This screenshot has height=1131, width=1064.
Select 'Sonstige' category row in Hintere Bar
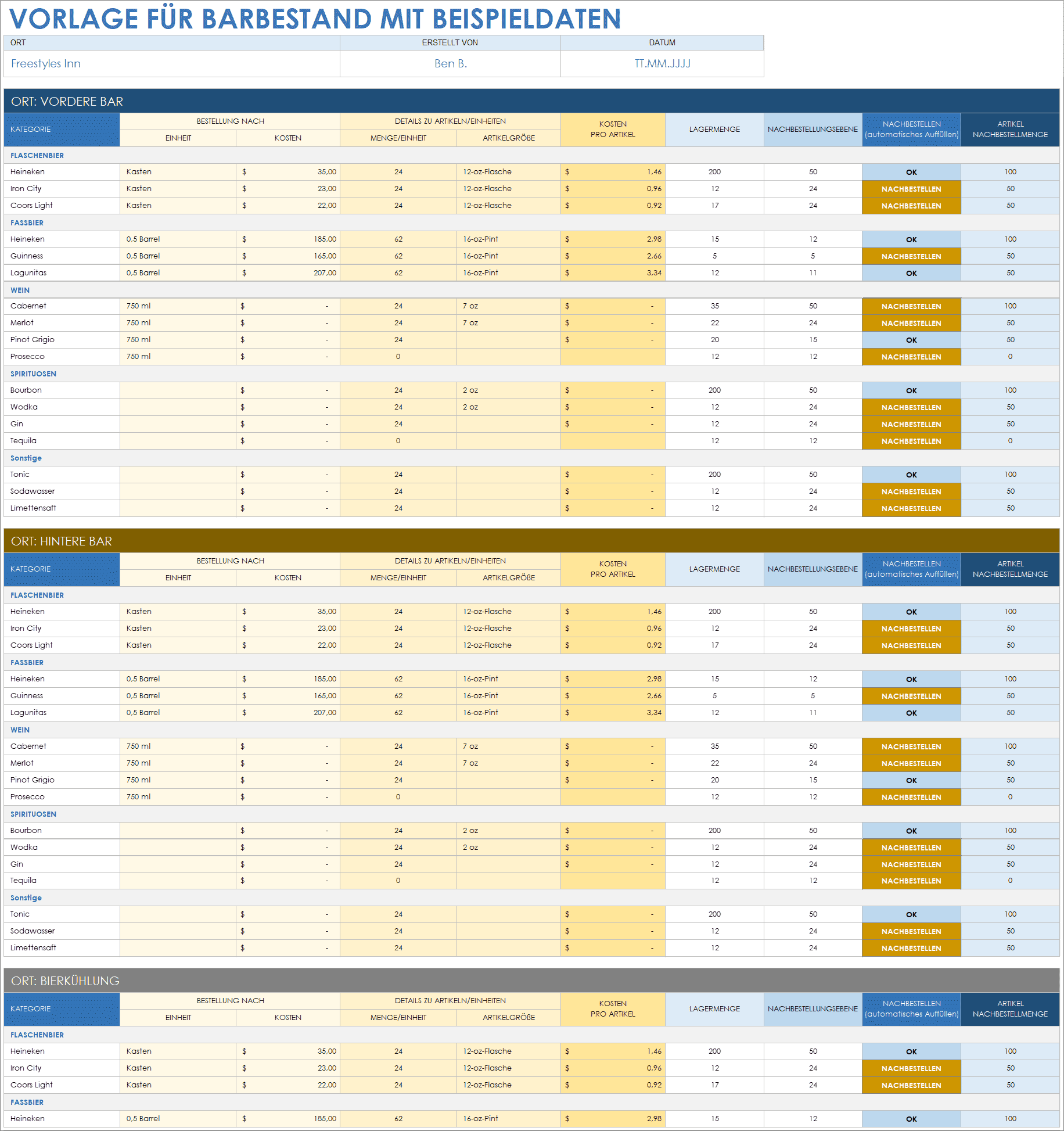coord(531,897)
